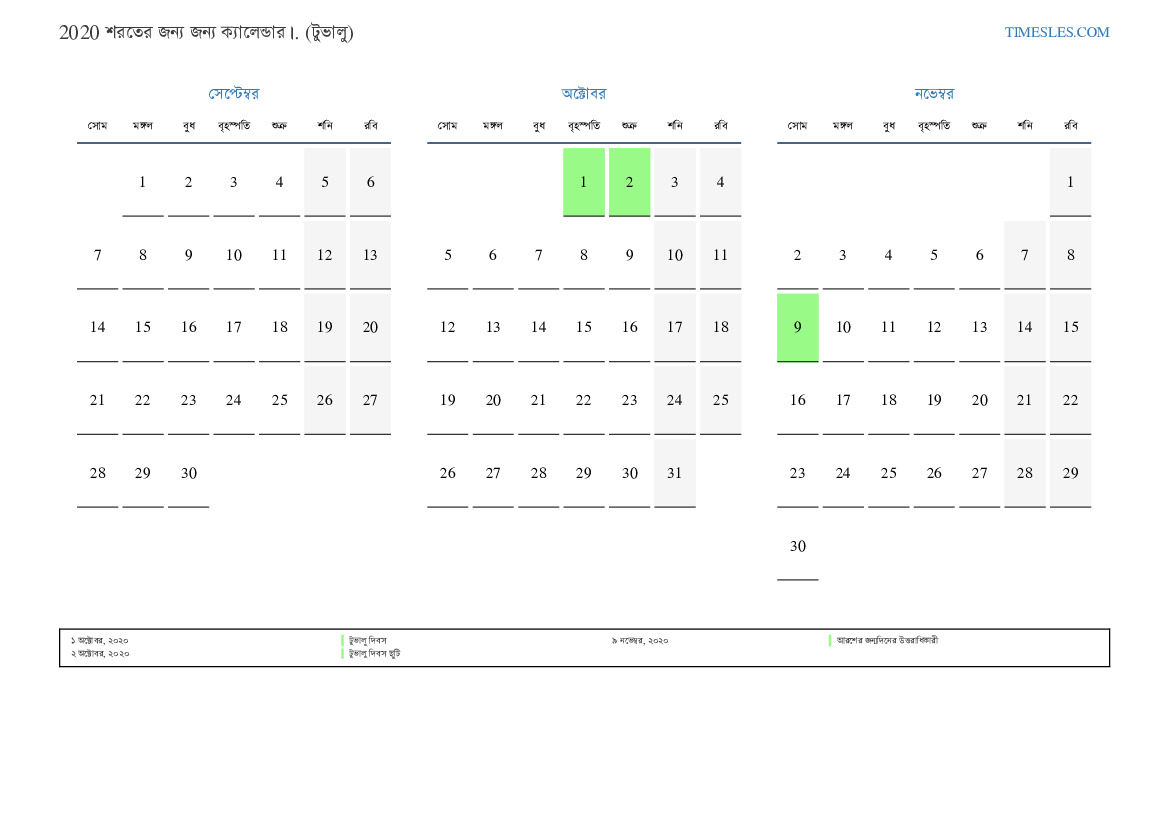Click the November 9 holiday name in legend

(887, 641)
